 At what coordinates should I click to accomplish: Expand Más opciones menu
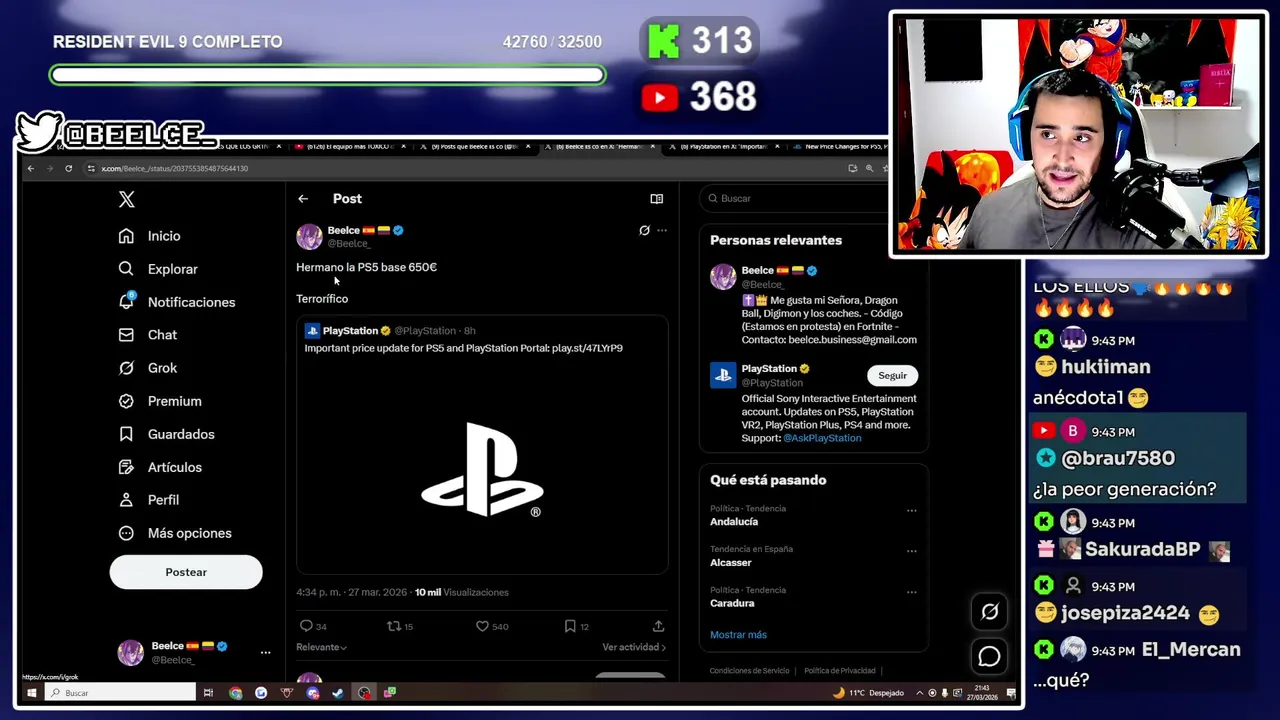(175, 533)
